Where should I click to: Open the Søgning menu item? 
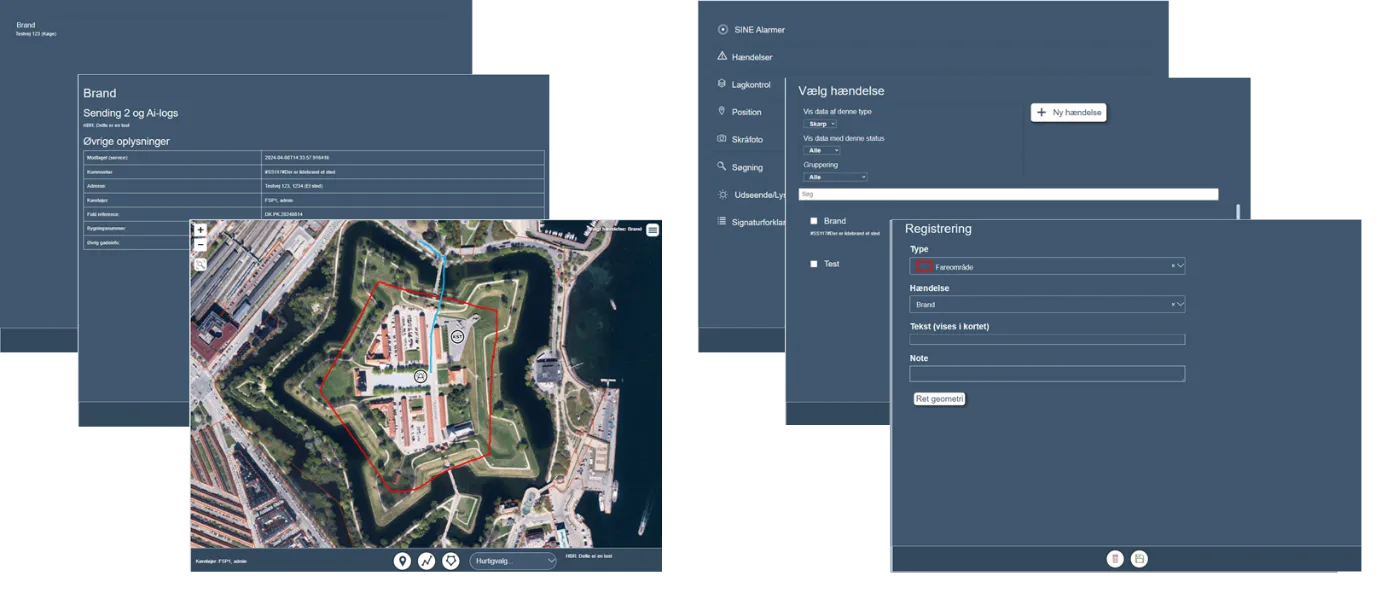coord(740,167)
